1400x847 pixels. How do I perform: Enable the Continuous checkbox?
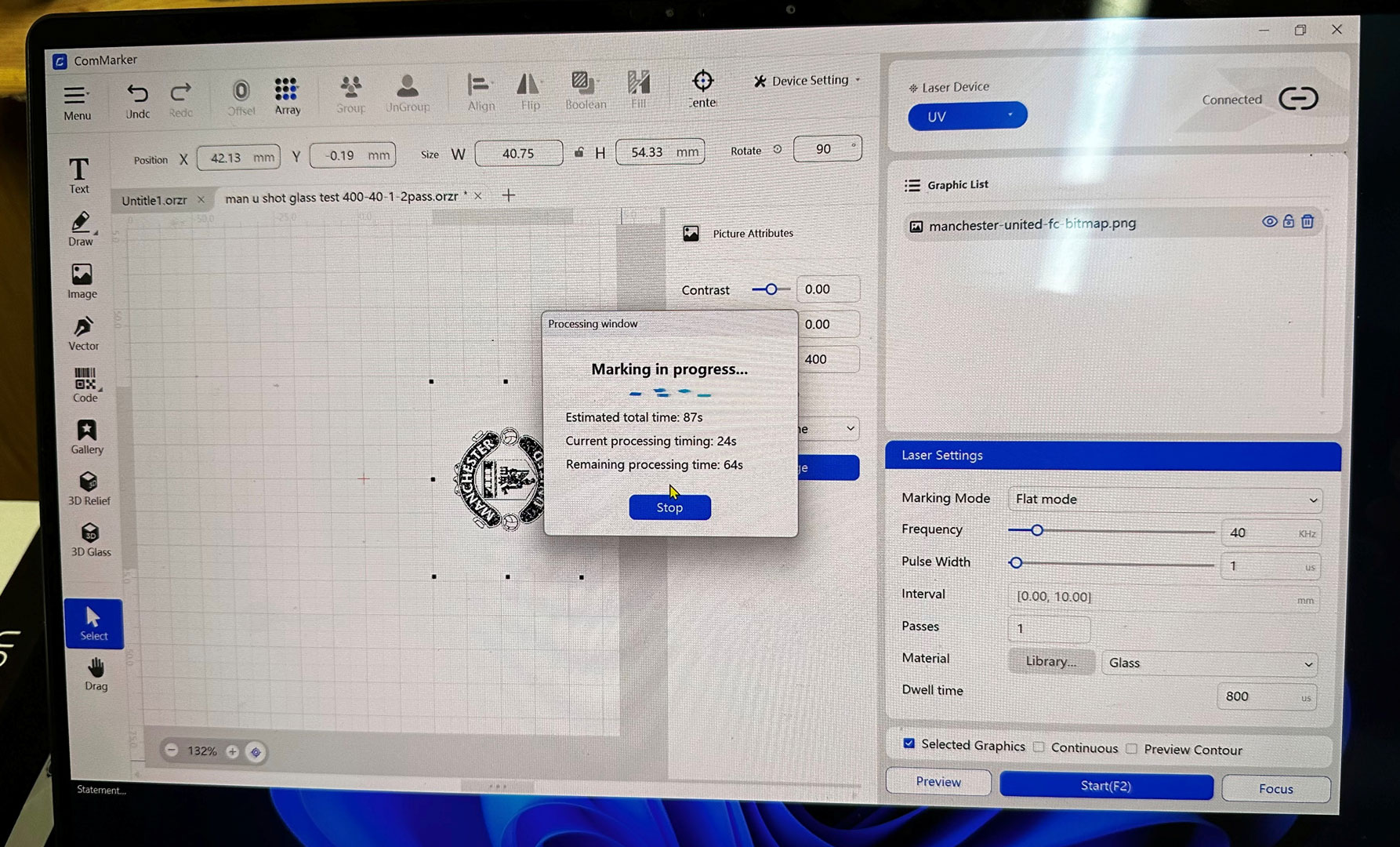coord(1039,747)
